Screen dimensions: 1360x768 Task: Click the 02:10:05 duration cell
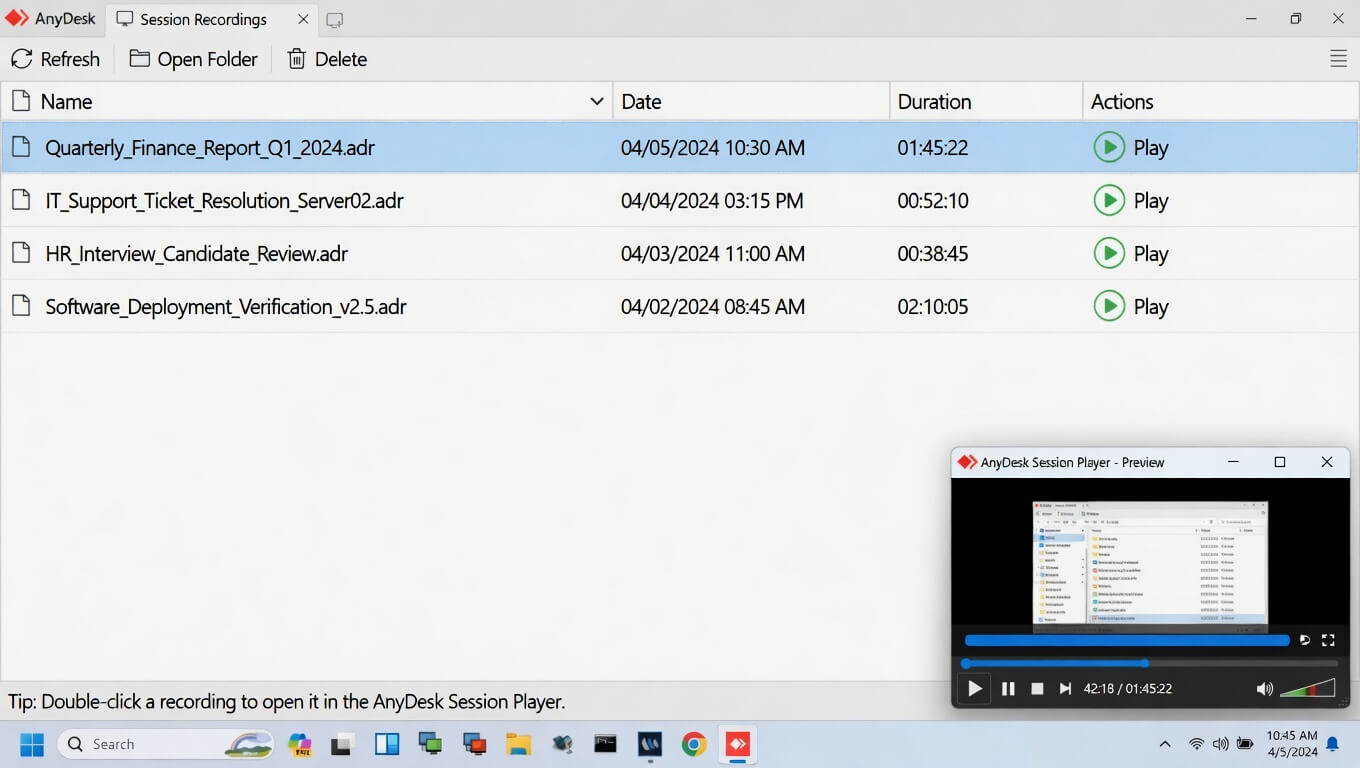pos(933,307)
